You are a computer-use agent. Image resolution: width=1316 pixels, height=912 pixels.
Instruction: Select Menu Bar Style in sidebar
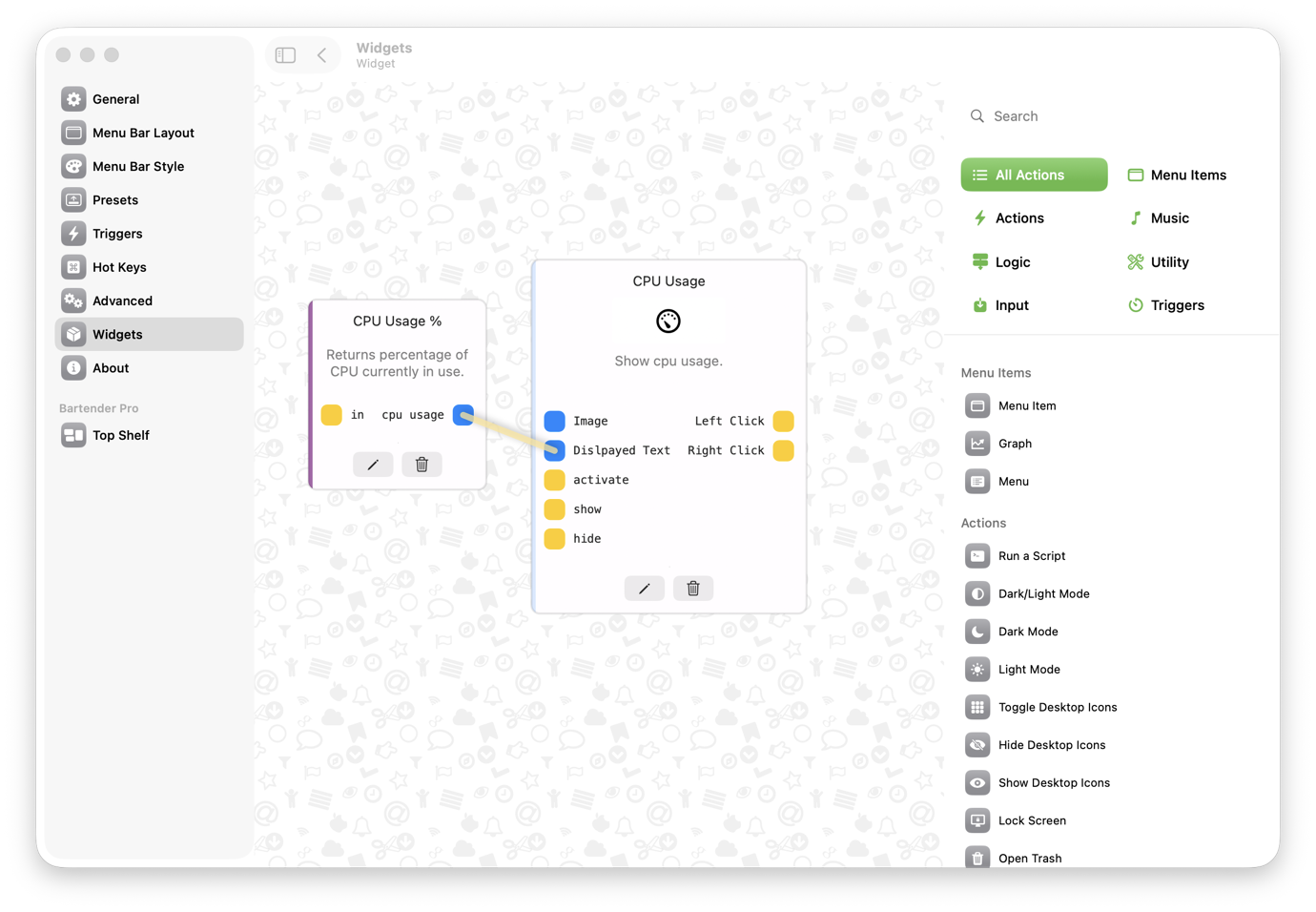pos(149,166)
